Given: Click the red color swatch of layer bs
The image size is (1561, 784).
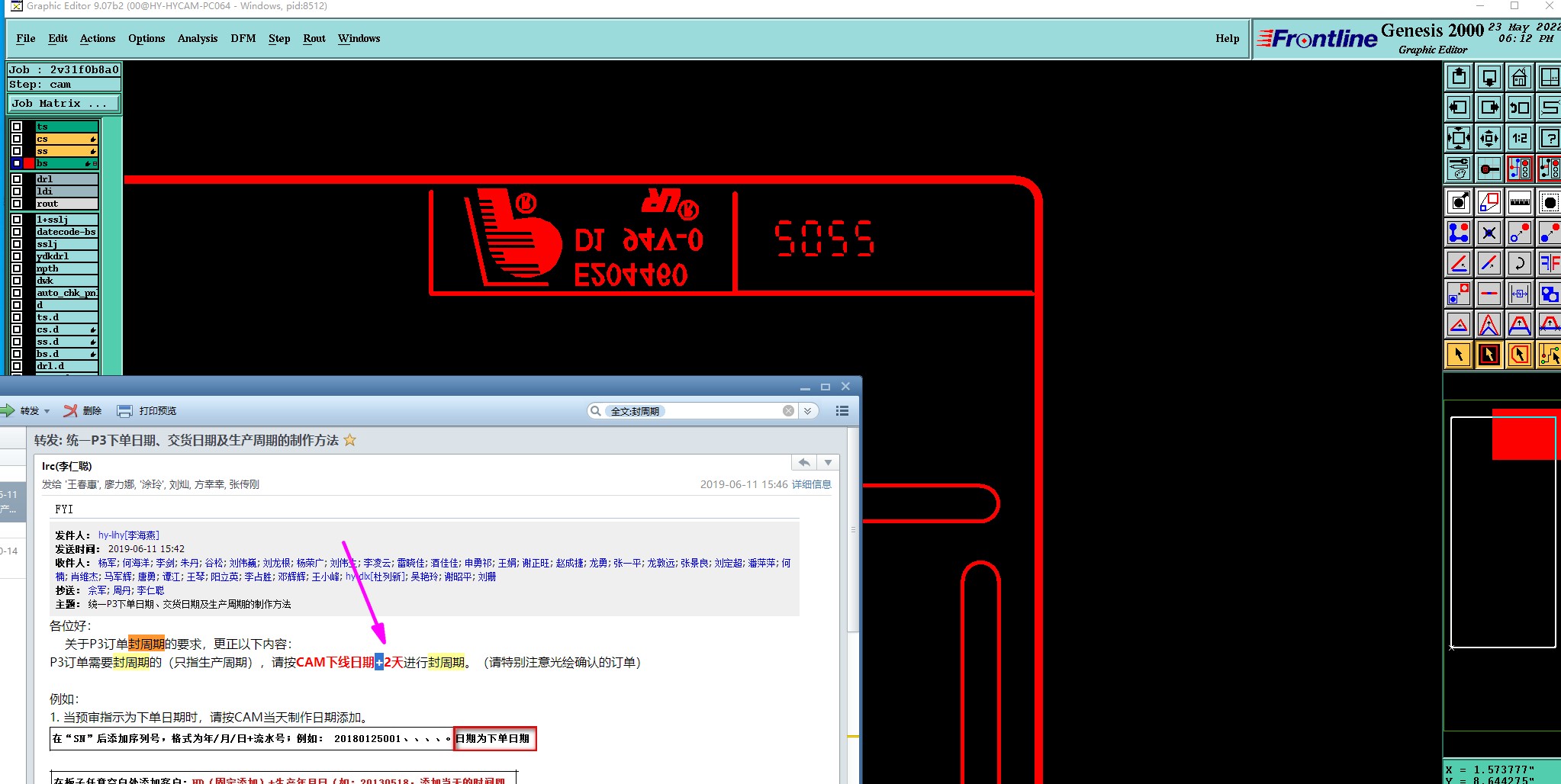Looking at the screenshot, I should coord(29,163).
